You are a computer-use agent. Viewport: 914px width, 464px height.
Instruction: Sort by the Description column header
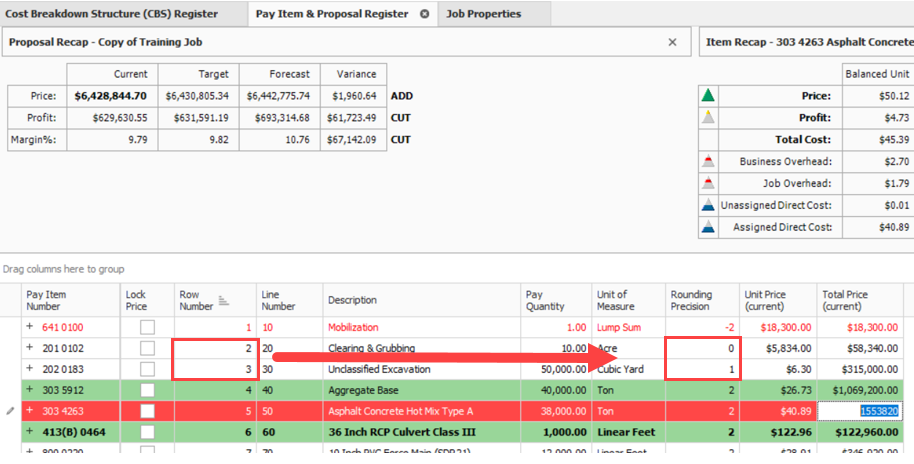[420, 300]
